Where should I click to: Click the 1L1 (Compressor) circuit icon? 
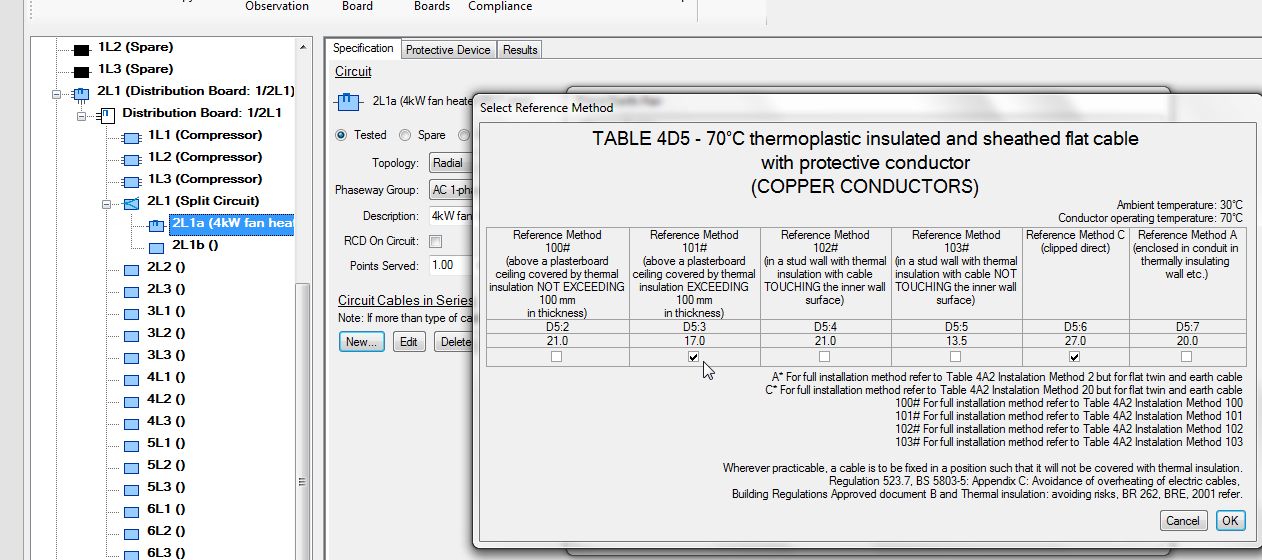(131, 137)
